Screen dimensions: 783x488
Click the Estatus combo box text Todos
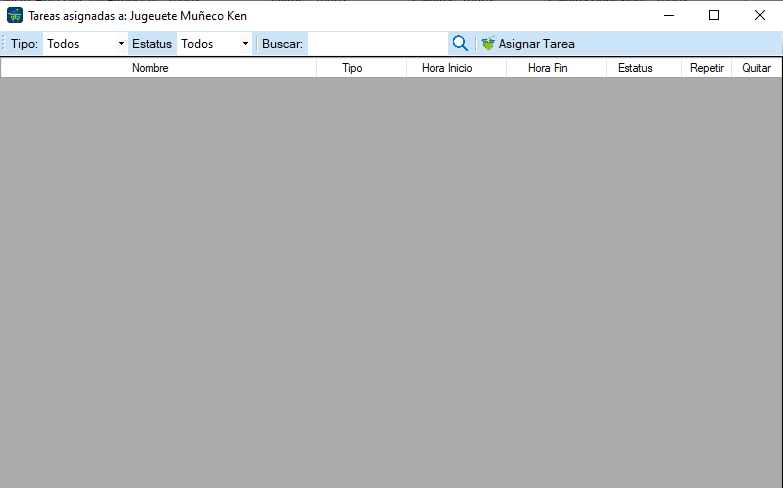click(x=197, y=44)
